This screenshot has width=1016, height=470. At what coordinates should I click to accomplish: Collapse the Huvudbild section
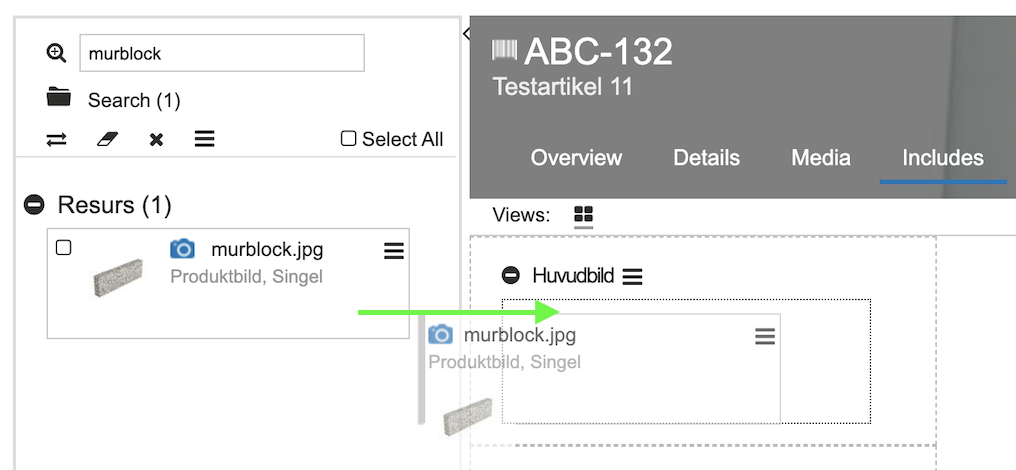(511, 275)
